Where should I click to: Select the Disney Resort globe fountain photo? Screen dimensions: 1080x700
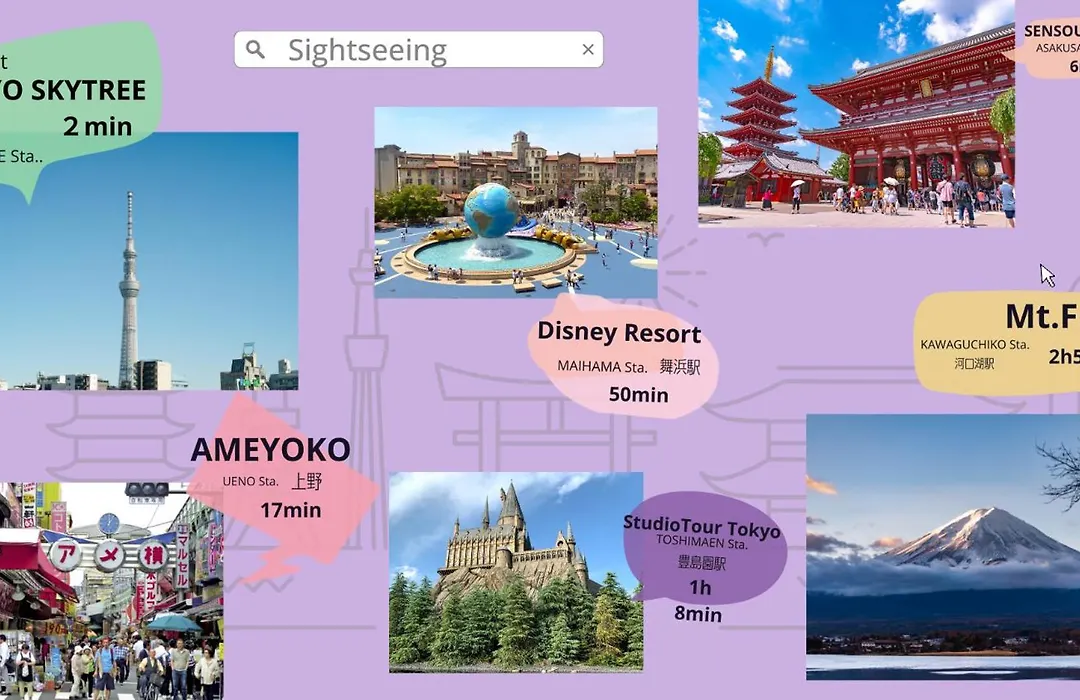[516, 202]
